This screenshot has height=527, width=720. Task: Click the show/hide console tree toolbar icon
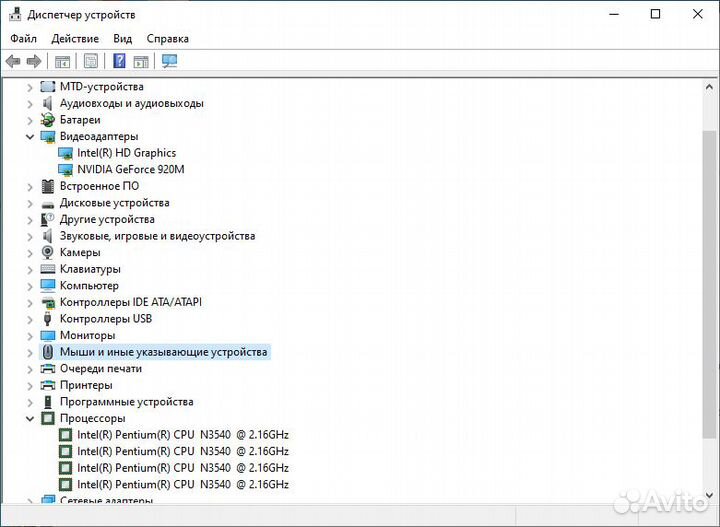pos(62,61)
